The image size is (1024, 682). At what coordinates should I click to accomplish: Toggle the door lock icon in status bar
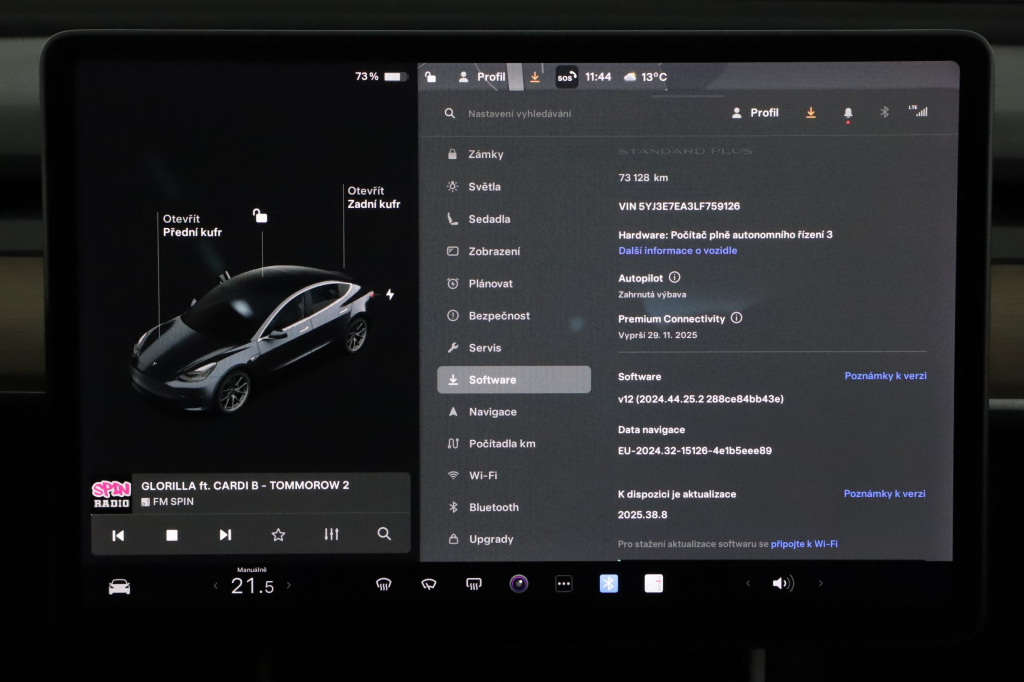[x=429, y=76]
